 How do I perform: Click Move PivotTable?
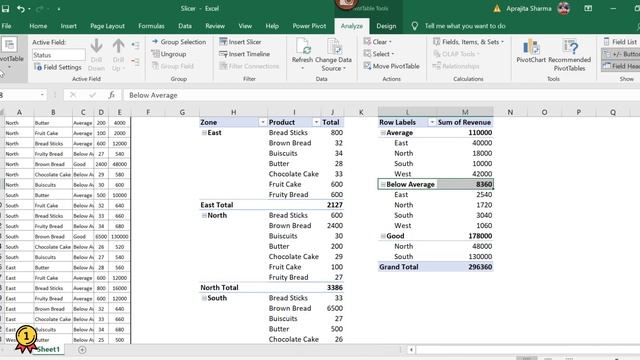coord(391,66)
